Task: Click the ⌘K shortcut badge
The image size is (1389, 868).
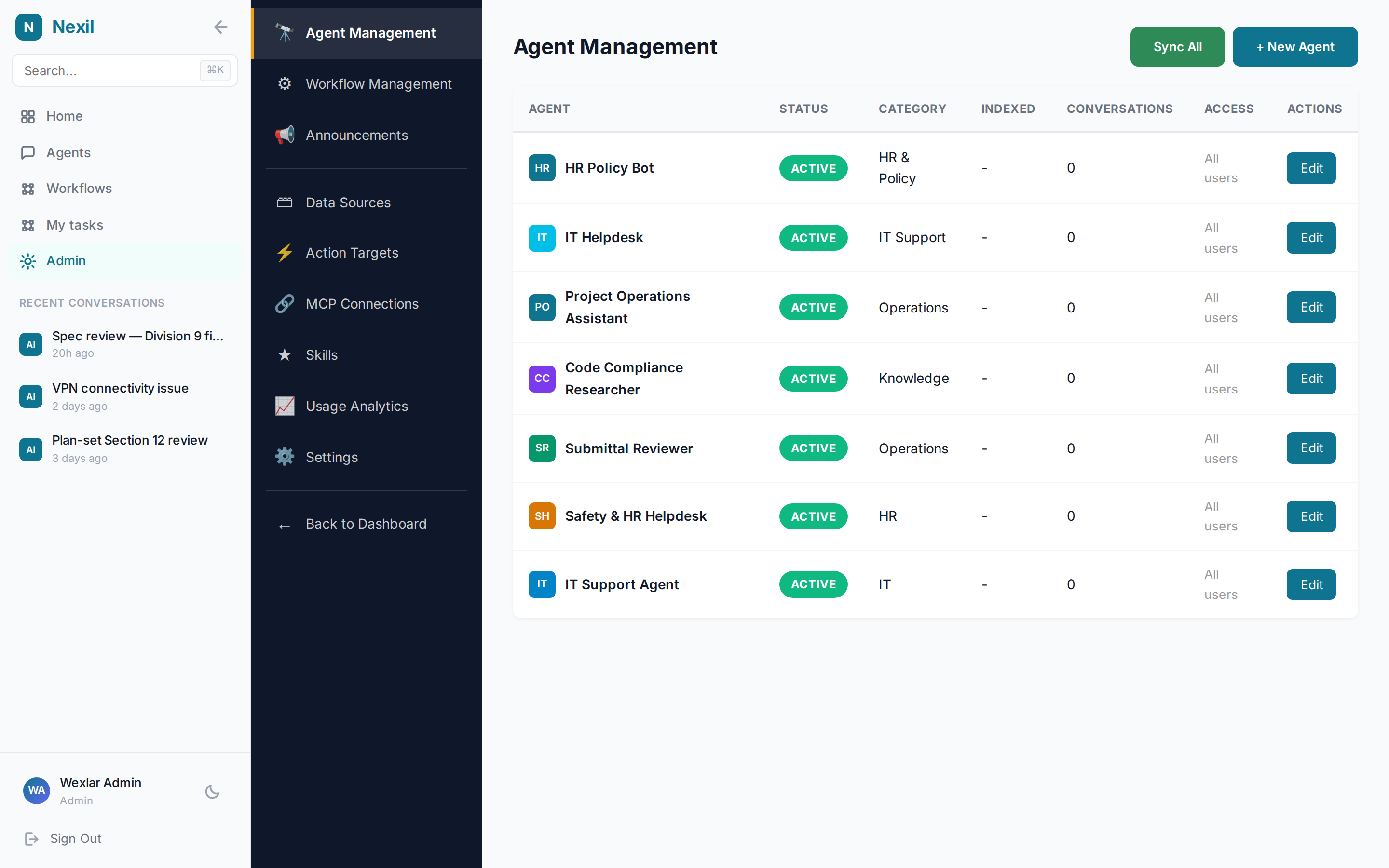Action: pyautogui.click(x=215, y=70)
